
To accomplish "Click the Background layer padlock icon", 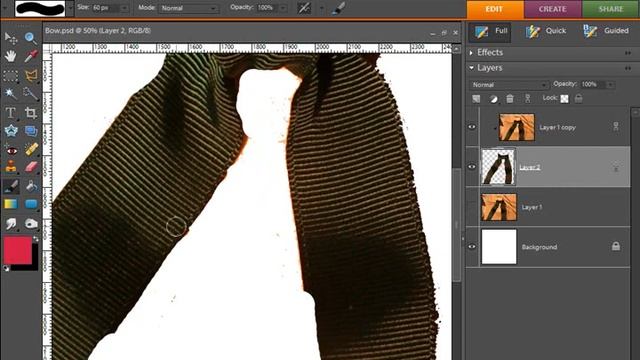I will pos(616,246).
